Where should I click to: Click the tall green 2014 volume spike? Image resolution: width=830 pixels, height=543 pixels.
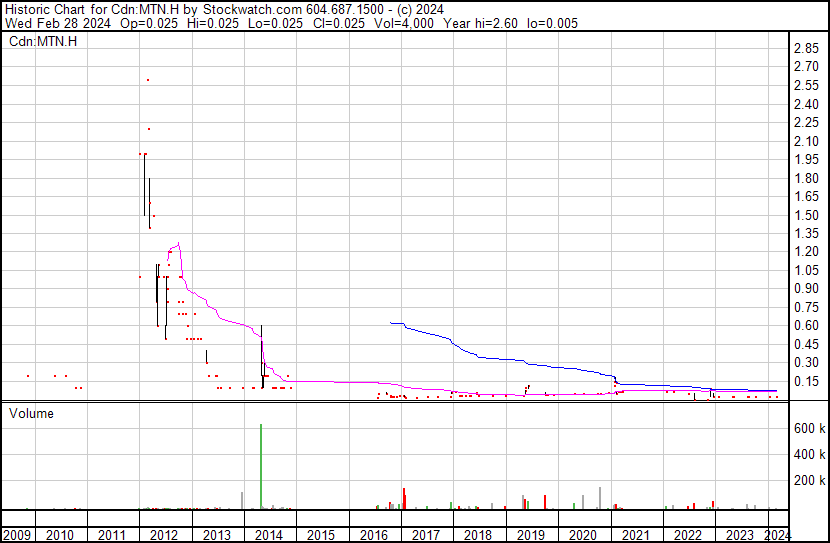point(261,466)
